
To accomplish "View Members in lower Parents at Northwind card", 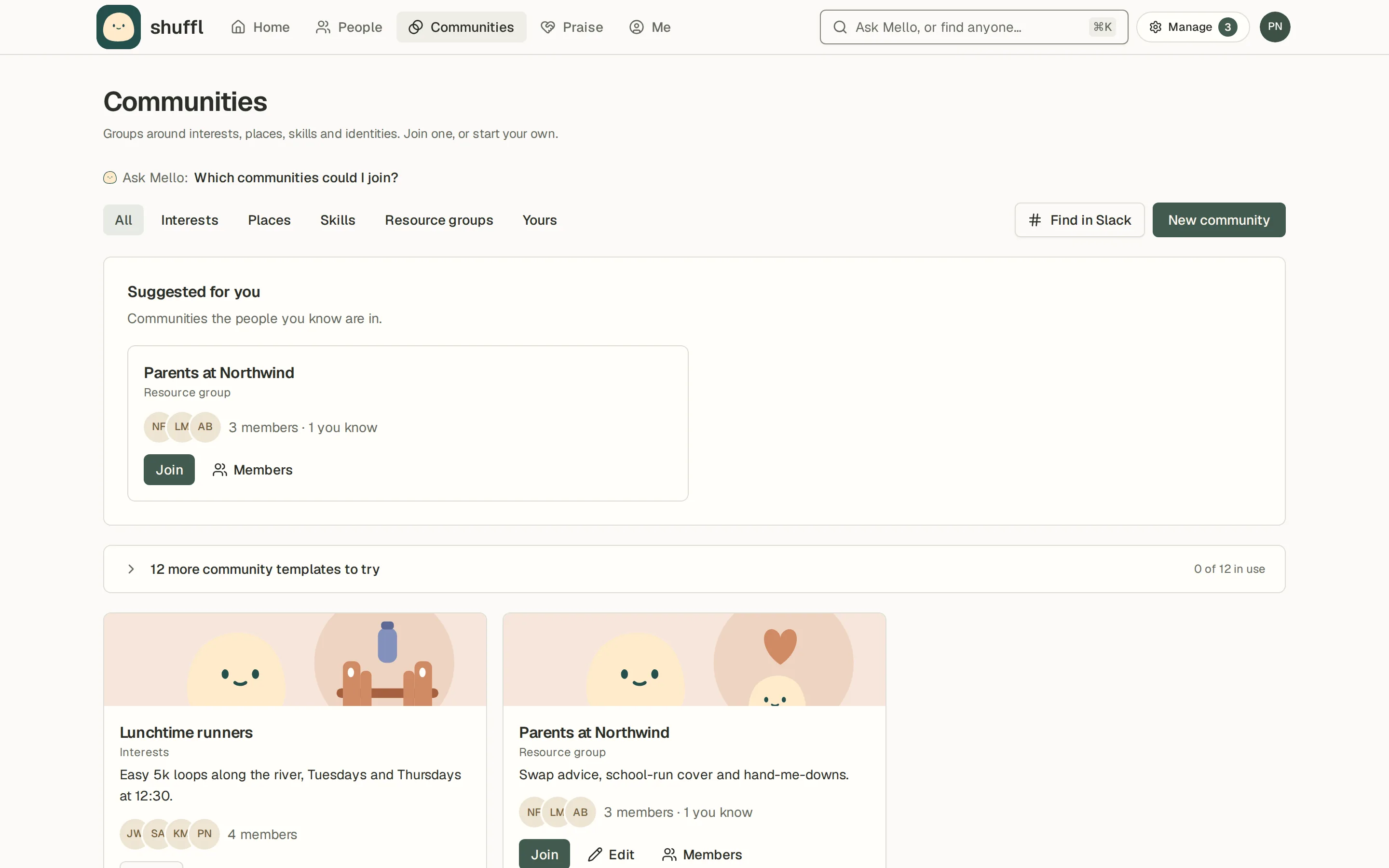I will [702, 854].
